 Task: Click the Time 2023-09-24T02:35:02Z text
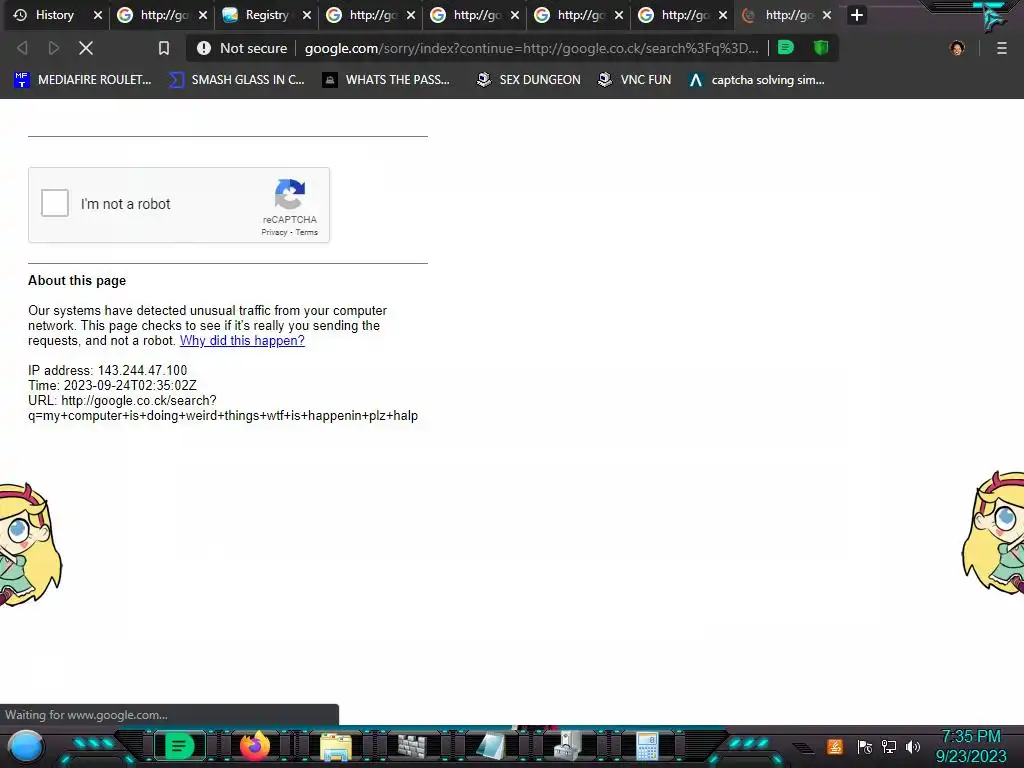pyautogui.click(x=112, y=385)
